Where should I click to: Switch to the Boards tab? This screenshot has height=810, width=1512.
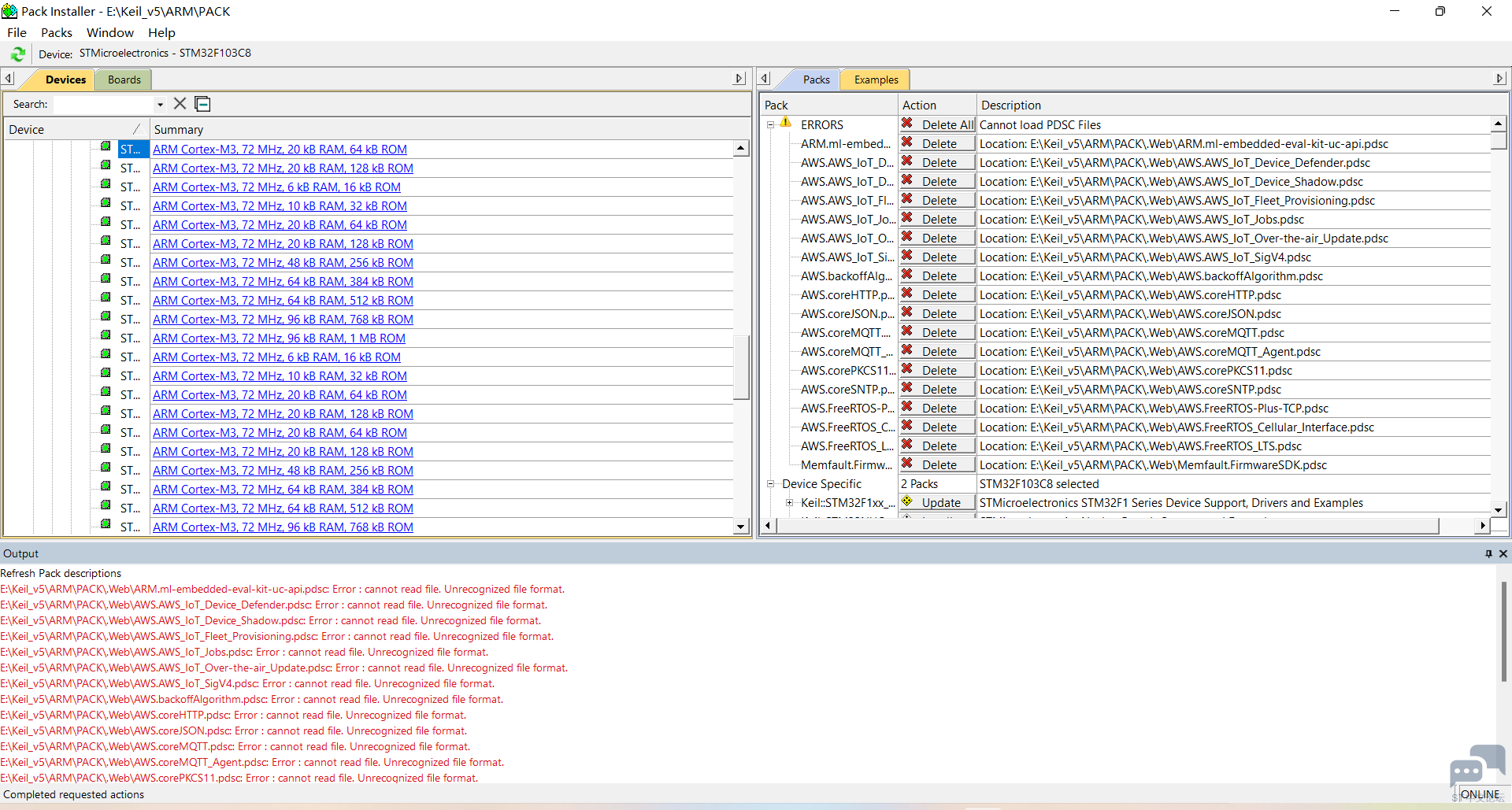click(124, 80)
